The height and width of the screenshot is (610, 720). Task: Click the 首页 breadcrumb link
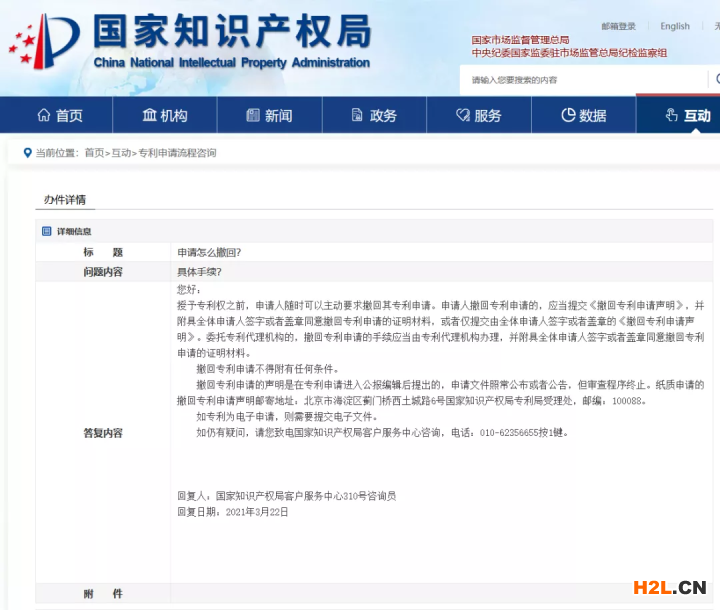pos(95,153)
